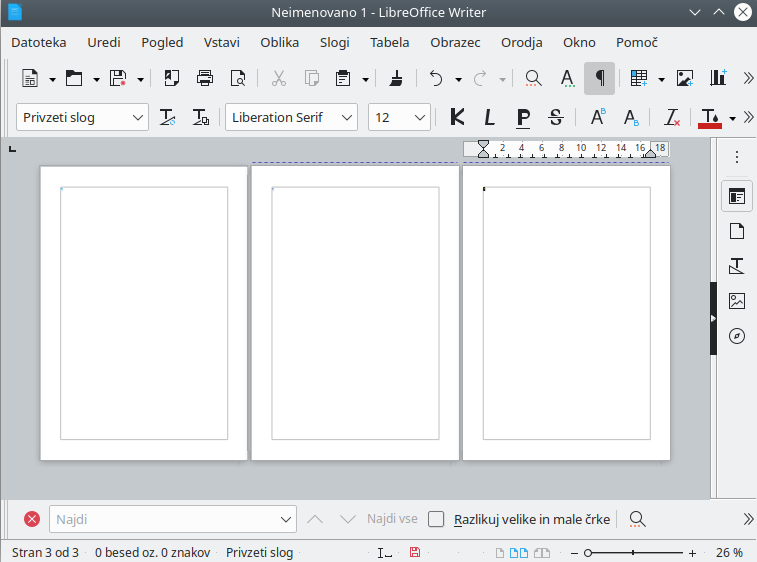Image resolution: width=757 pixels, height=562 pixels.
Task: Apply strikethrough formatting icon
Action: coord(556,117)
